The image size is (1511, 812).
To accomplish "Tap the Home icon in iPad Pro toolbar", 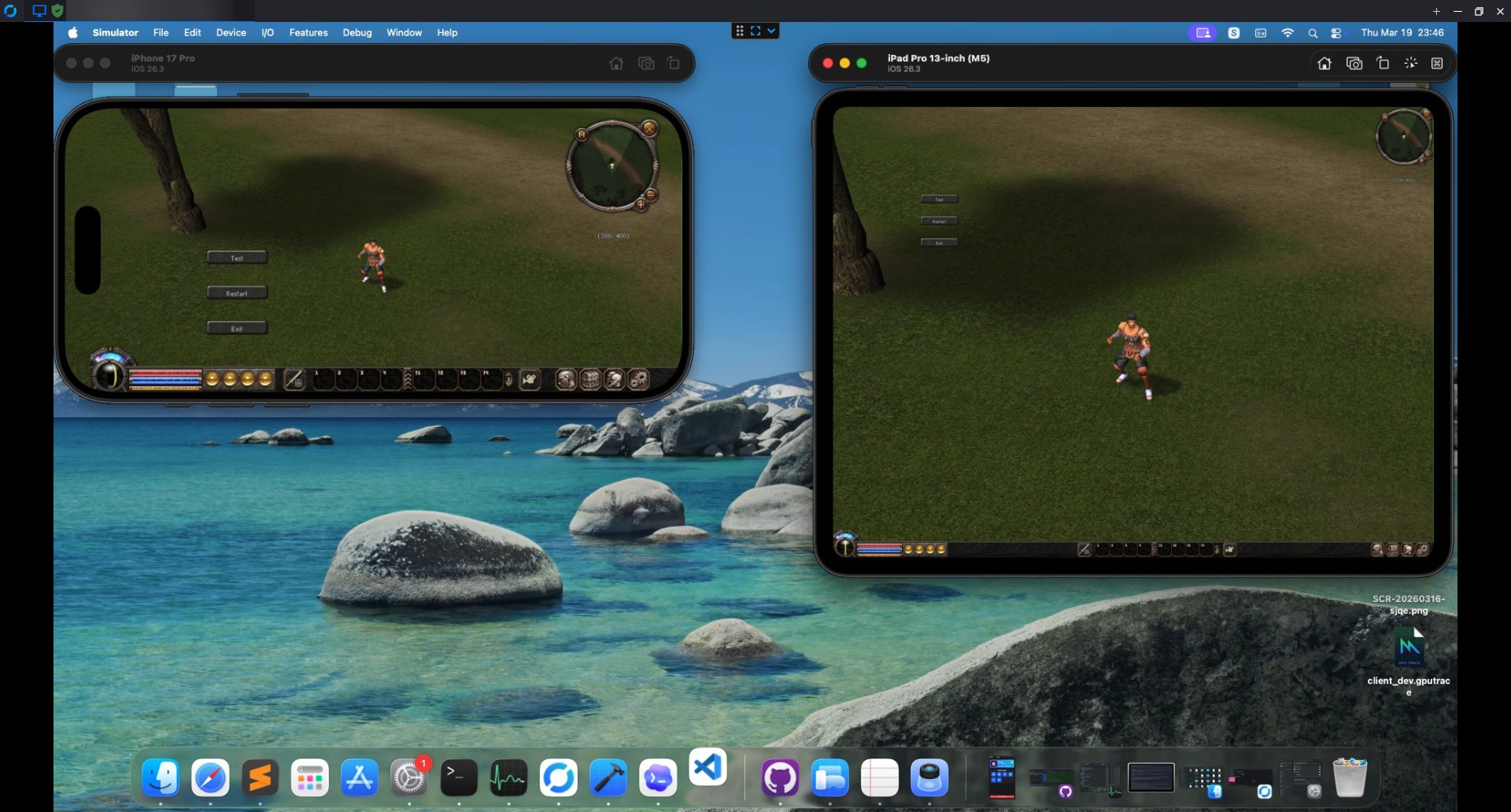I will pyautogui.click(x=1324, y=64).
